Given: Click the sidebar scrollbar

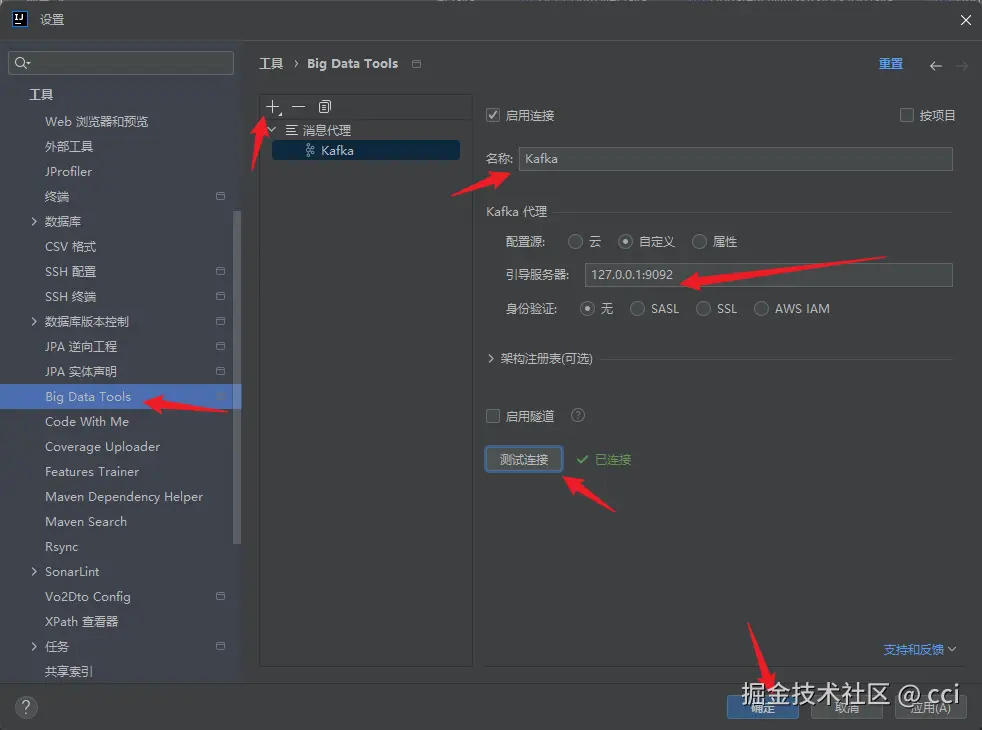Looking at the screenshot, I should click(x=237, y=378).
